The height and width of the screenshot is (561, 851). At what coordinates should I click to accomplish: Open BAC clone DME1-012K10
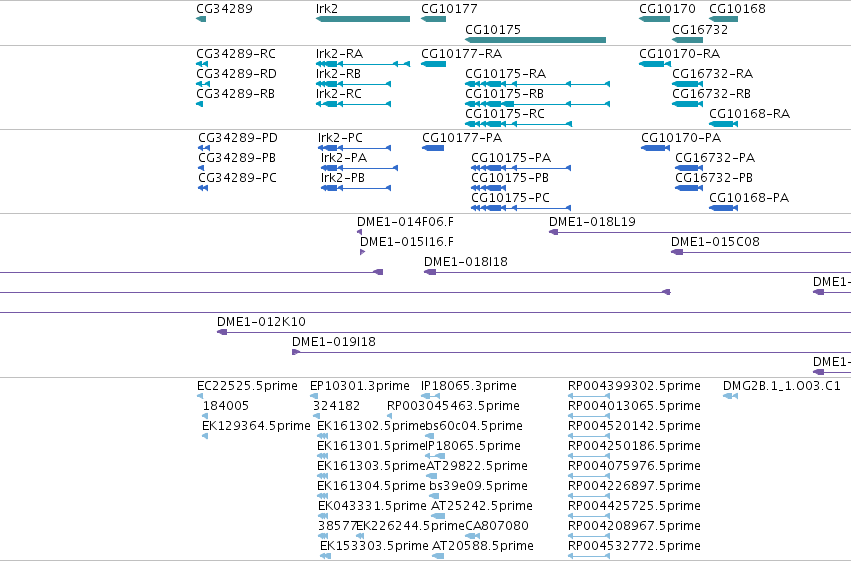click(262, 322)
